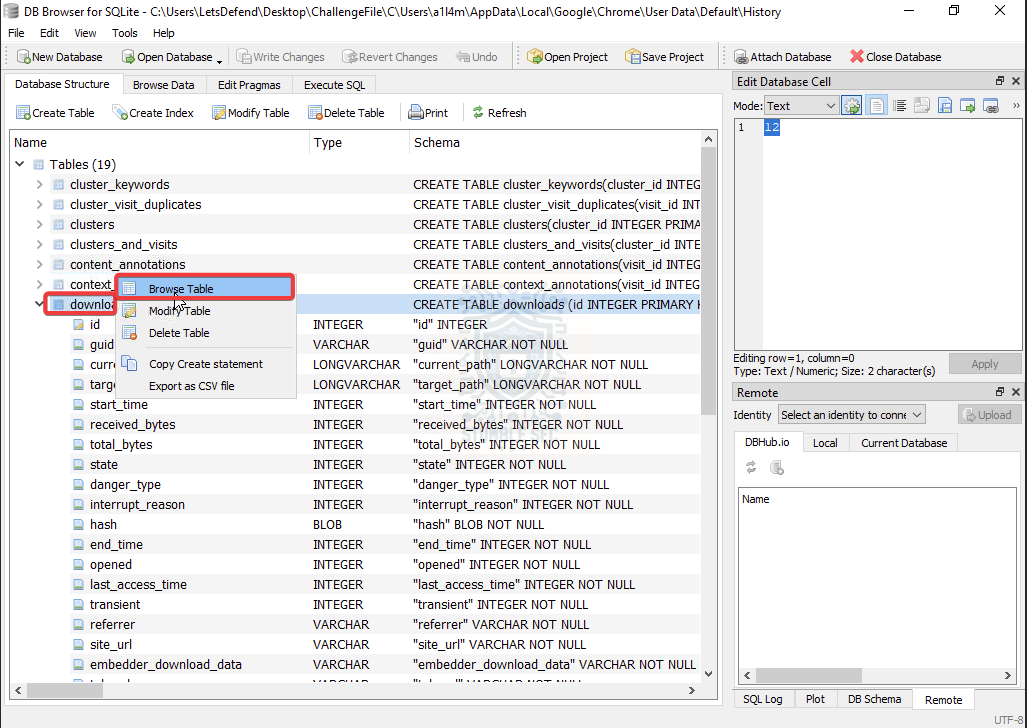Choose Browse Table in the context menu

[205, 288]
